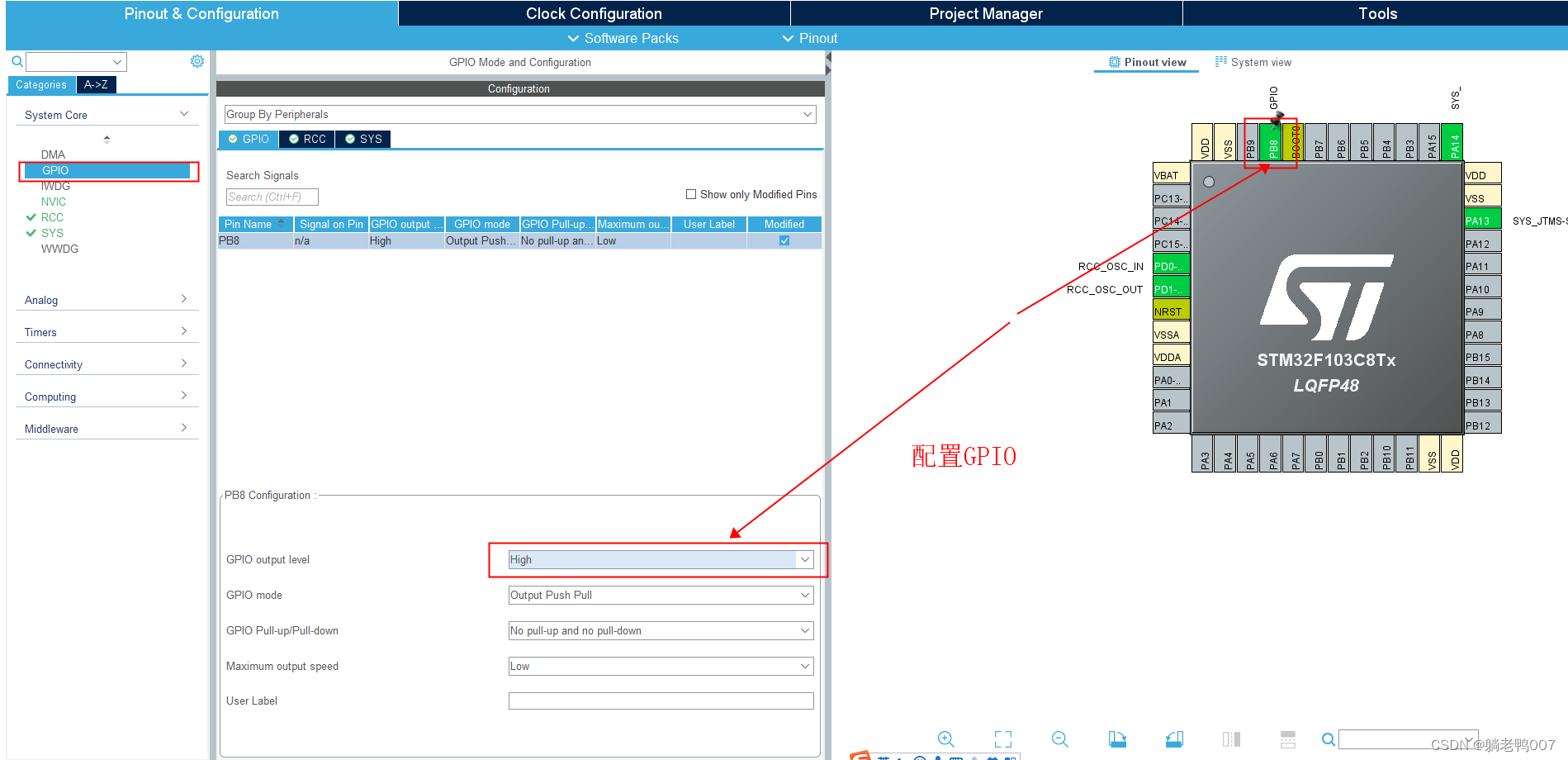Zoom in on the chip pinout view

pos(945,739)
